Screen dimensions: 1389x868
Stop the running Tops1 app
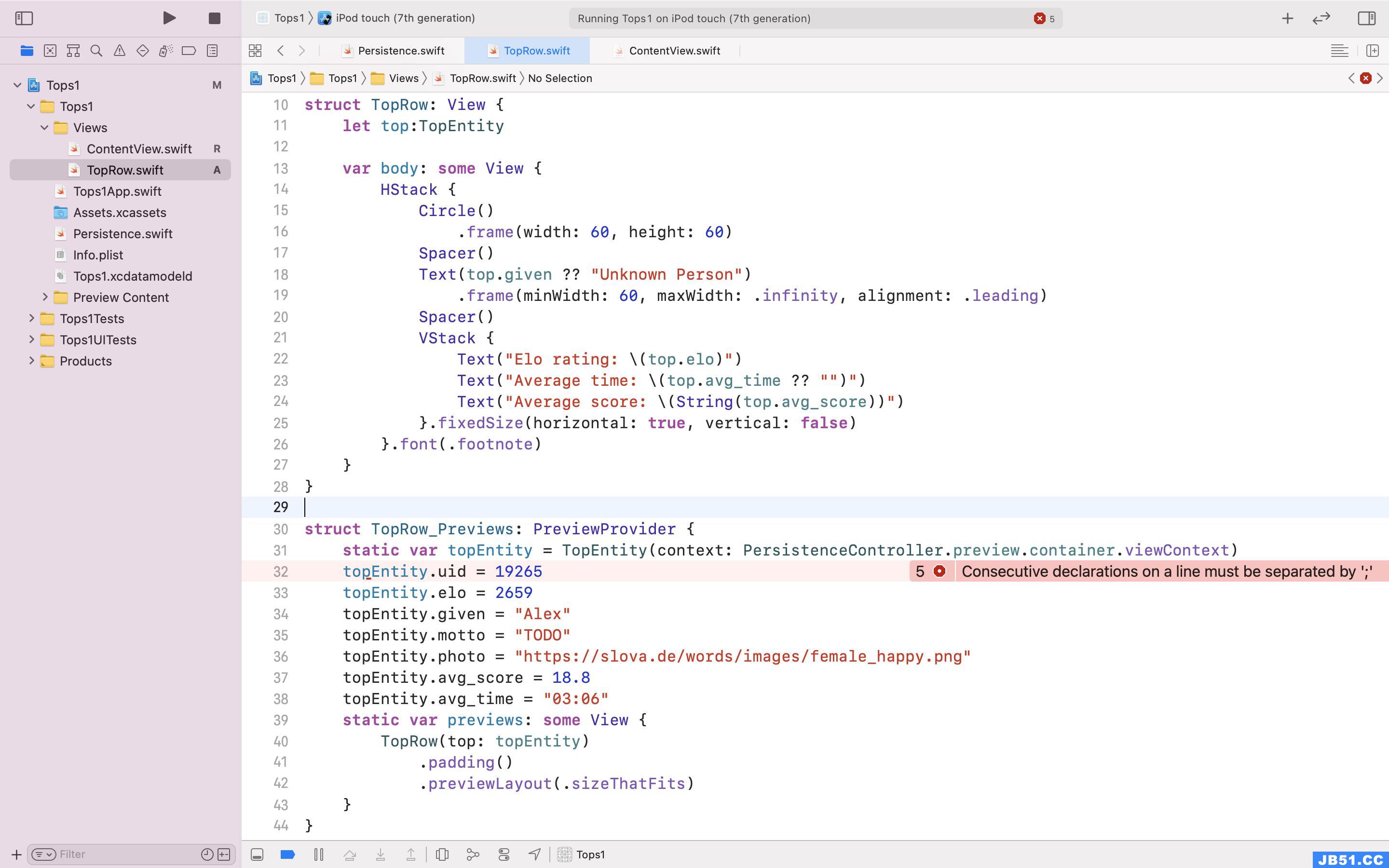(x=215, y=18)
